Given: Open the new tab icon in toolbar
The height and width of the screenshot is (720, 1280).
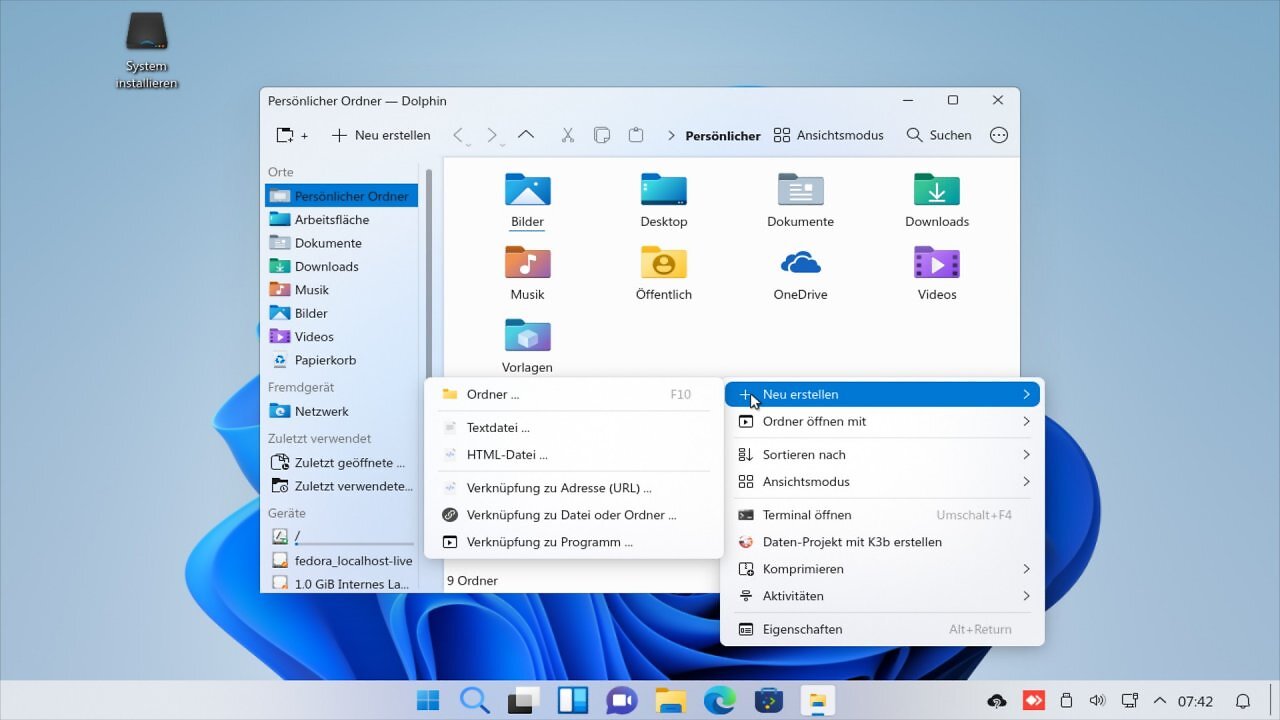Looking at the screenshot, I should tap(292, 135).
